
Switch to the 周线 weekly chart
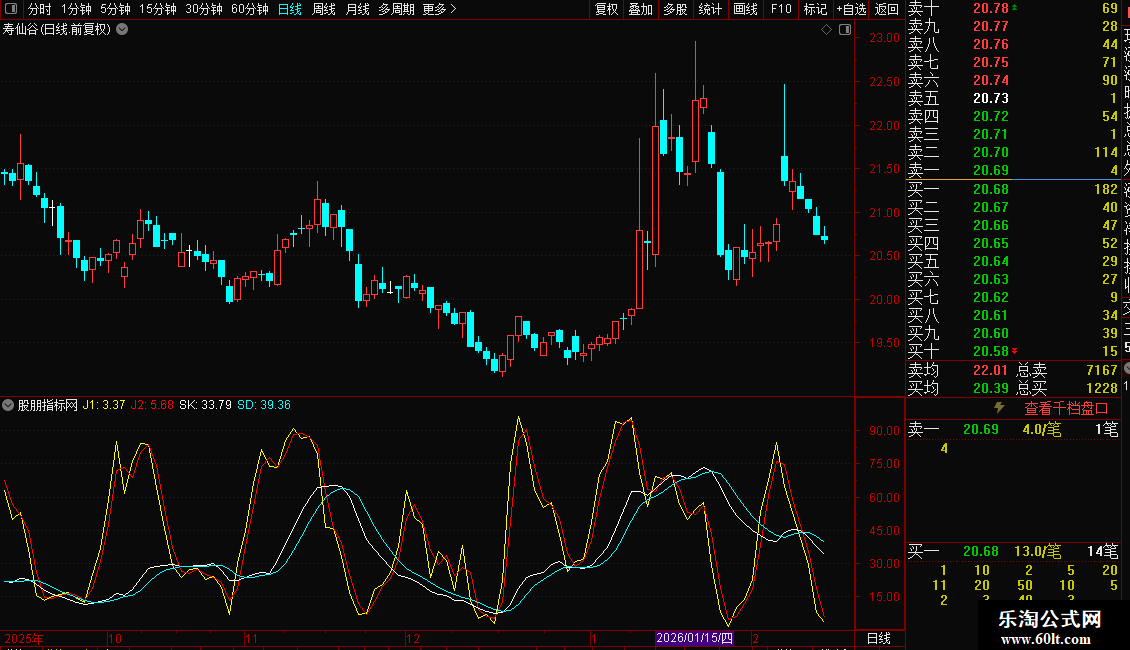324,9
